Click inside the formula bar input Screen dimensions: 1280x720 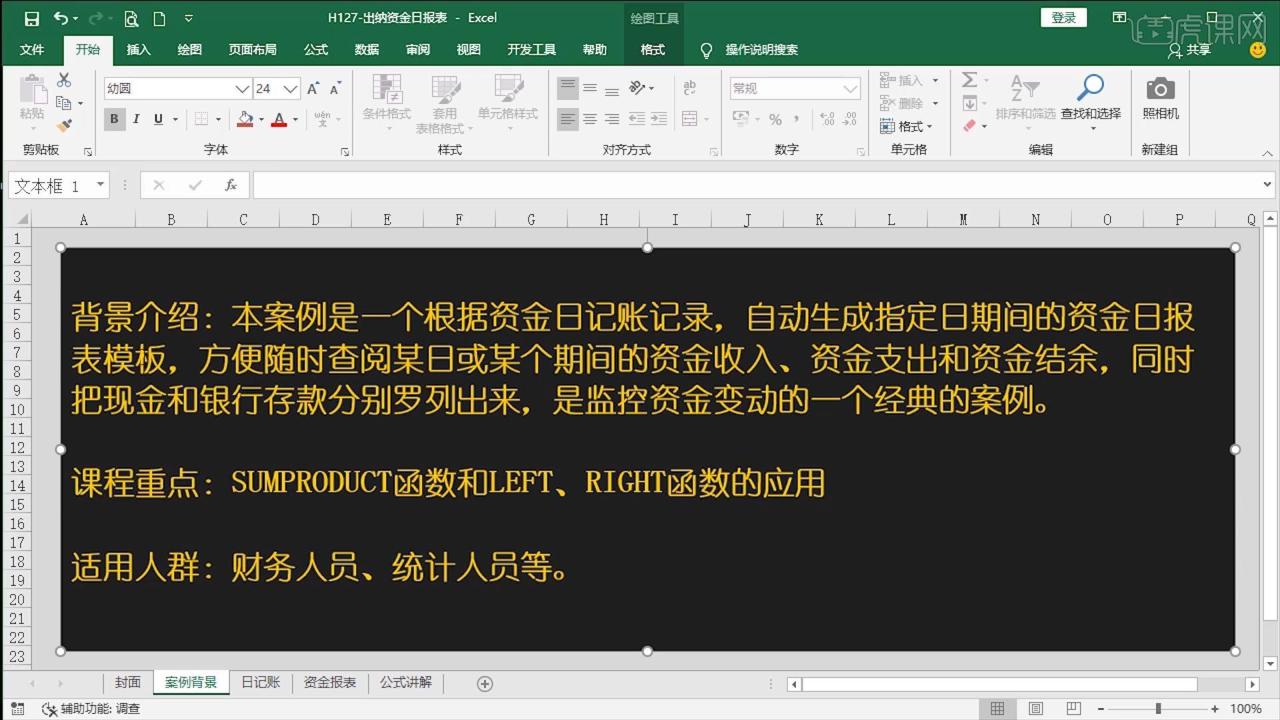[755, 185]
